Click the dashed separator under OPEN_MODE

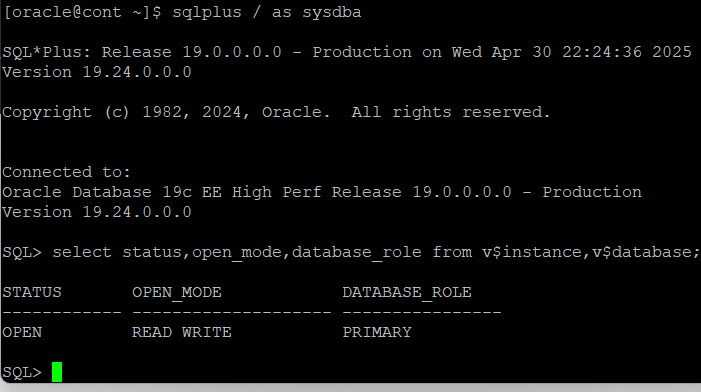coord(232,312)
